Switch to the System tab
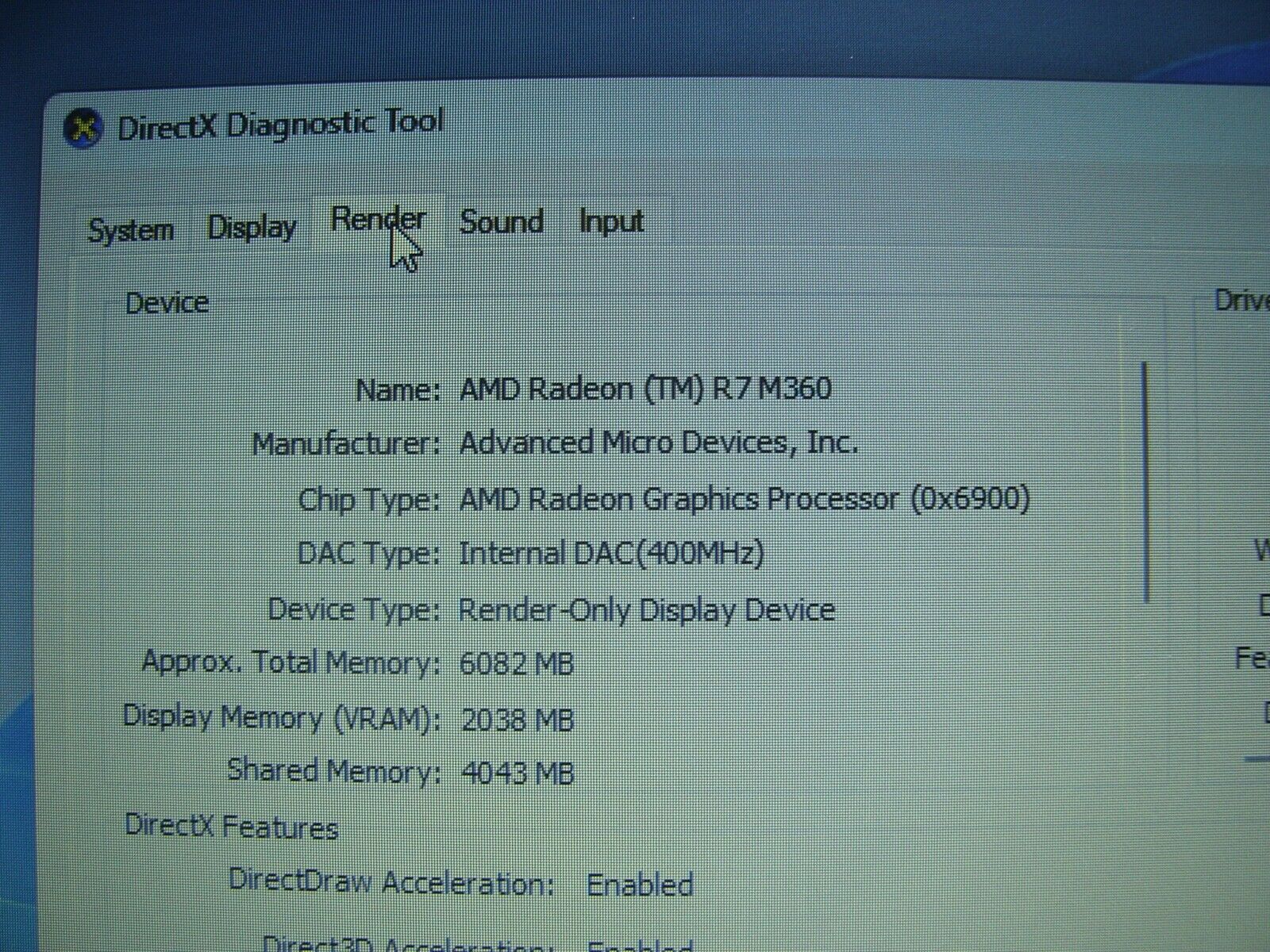Image resolution: width=1270 pixels, height=952 pixels. pos(131,230)
